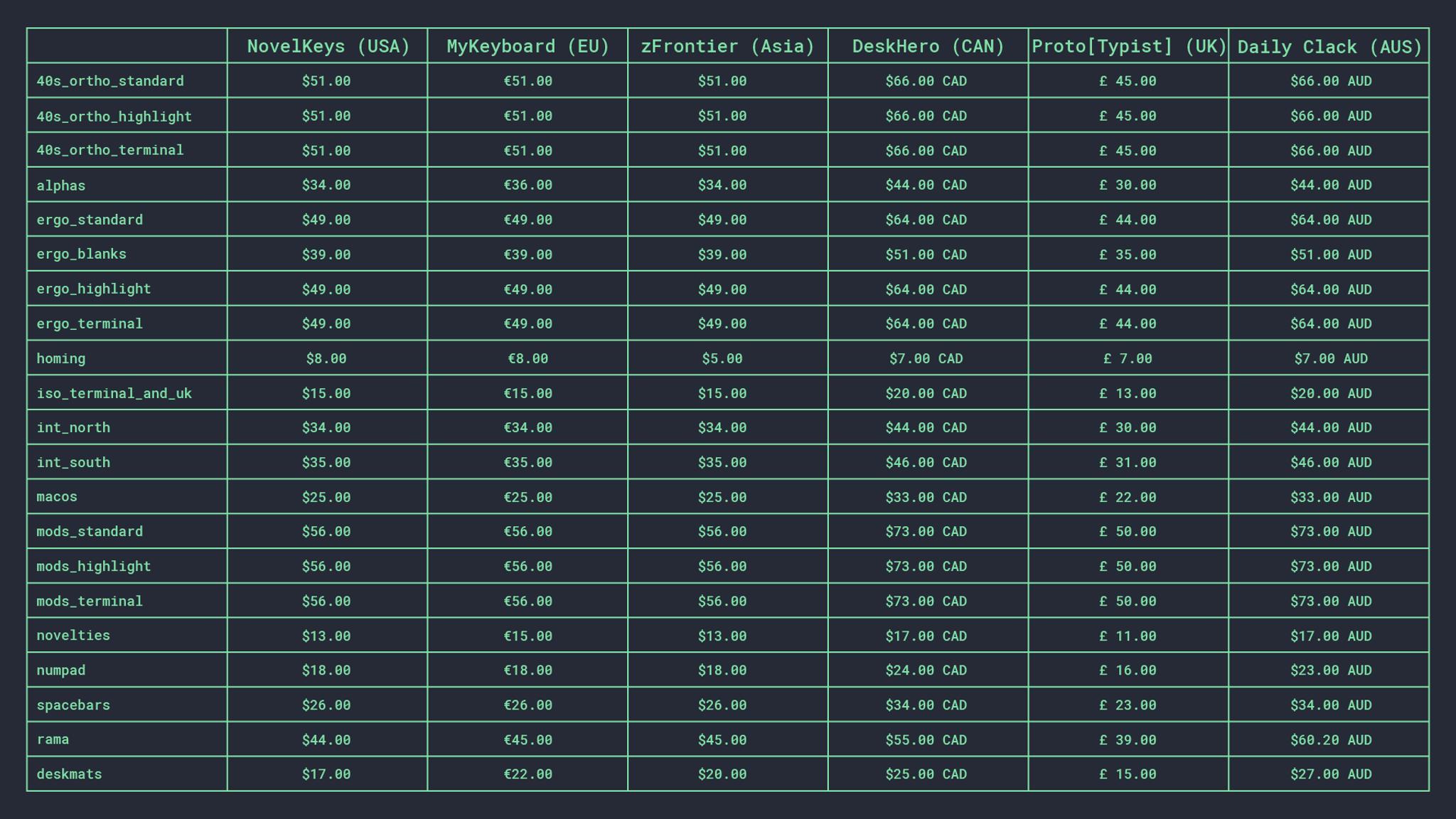Select the £ 31.00 int_south price

[x=1128, y=462]
